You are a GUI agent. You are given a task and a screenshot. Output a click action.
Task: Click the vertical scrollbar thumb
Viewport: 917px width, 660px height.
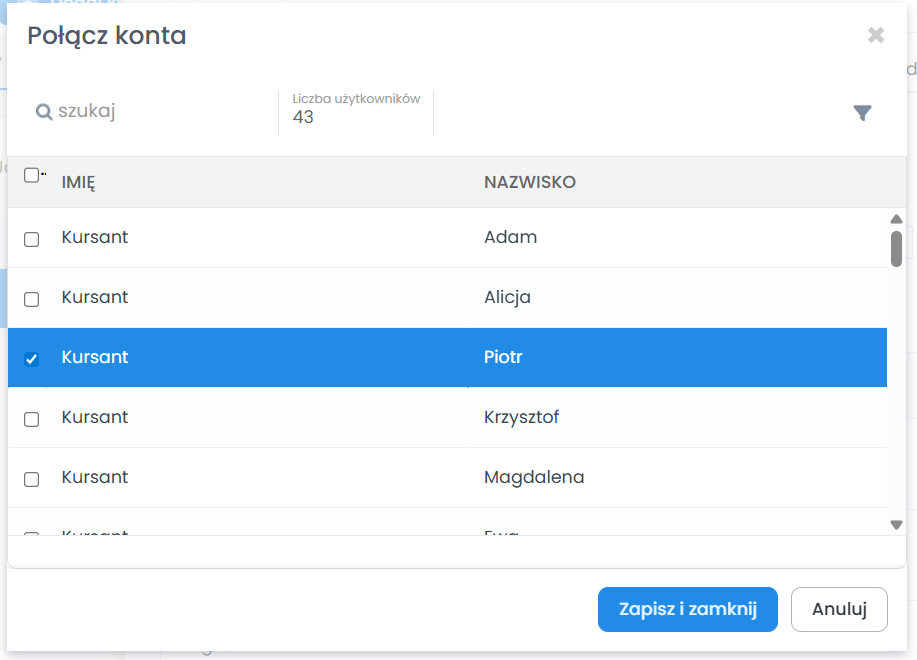[x=896, y=249]
